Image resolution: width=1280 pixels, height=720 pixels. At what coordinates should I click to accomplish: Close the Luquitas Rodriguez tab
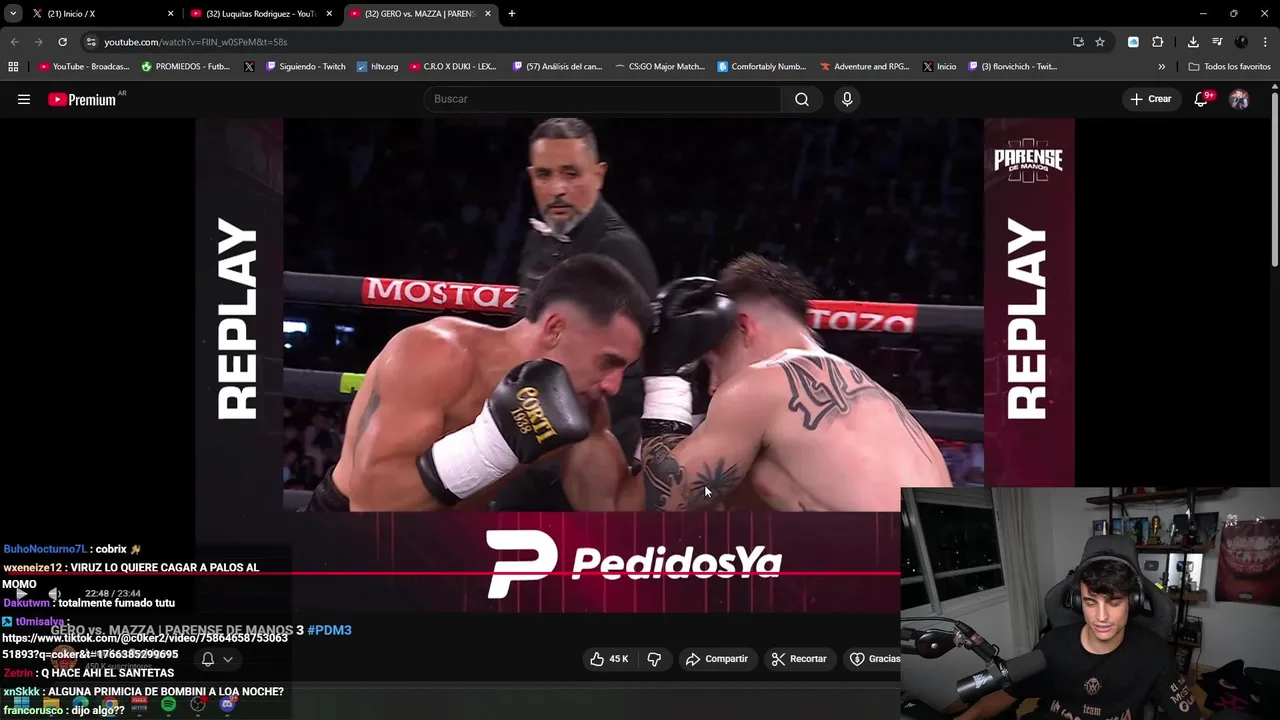pos(329,14)
